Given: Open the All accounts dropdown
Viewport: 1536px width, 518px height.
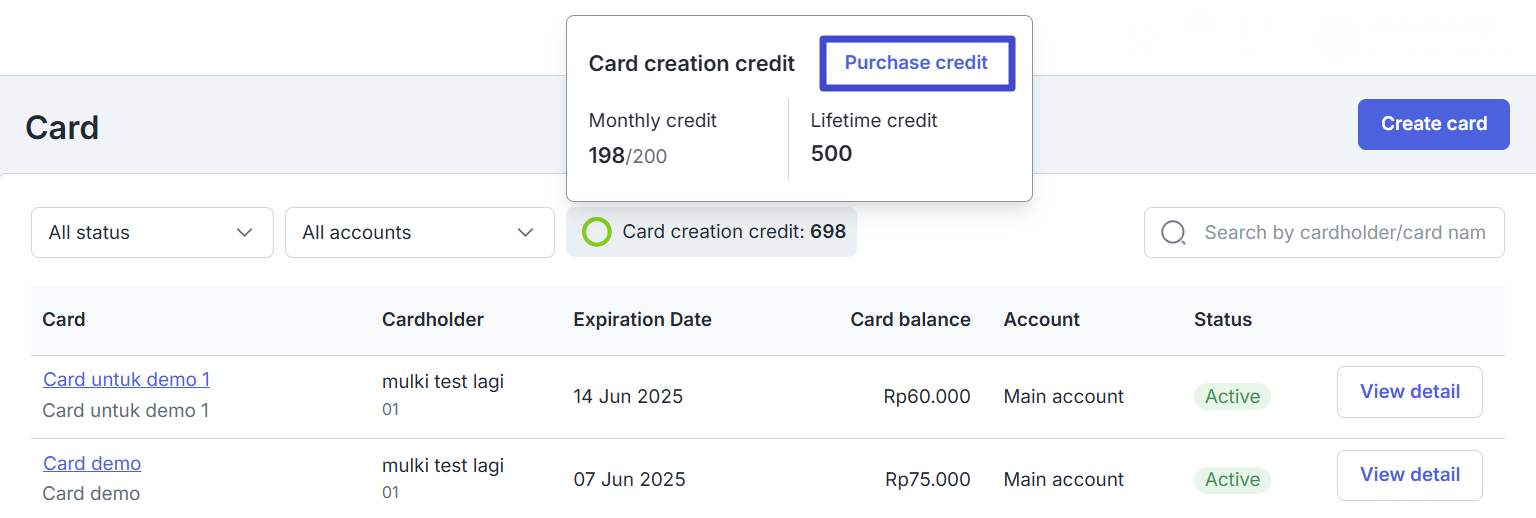Looking at the screenshot, I should (420, 232).
